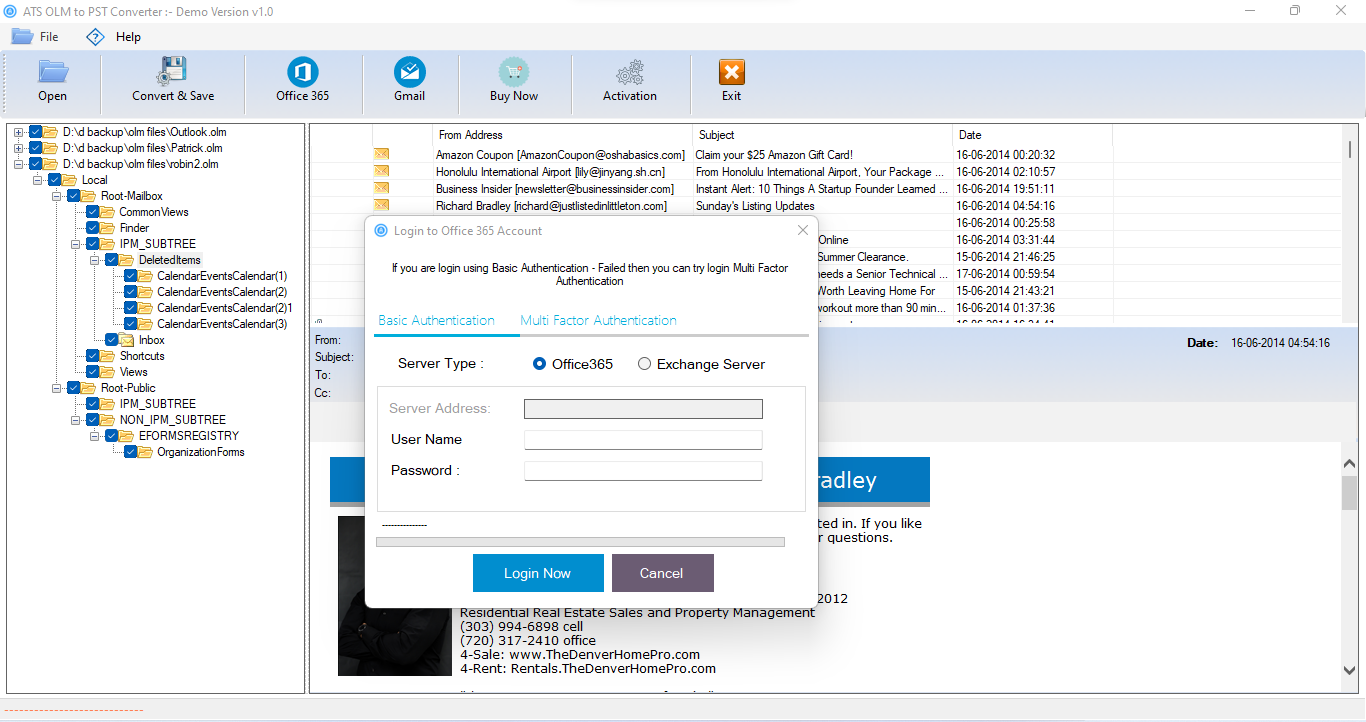Viewport: 1366px width, 722px height.
Task: Click the Convert & Save toolbar icon
Action: click(172, 72)
